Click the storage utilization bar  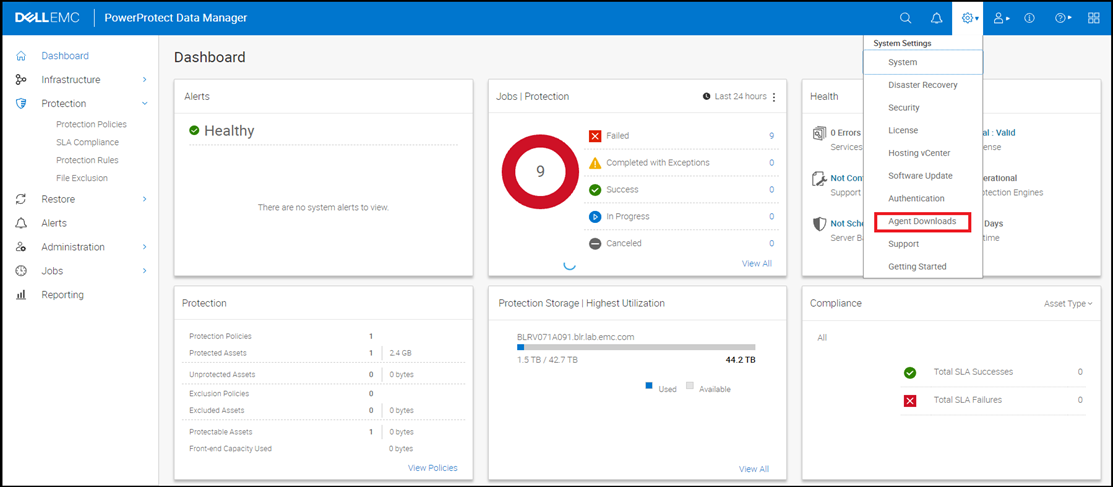point(636,347)
